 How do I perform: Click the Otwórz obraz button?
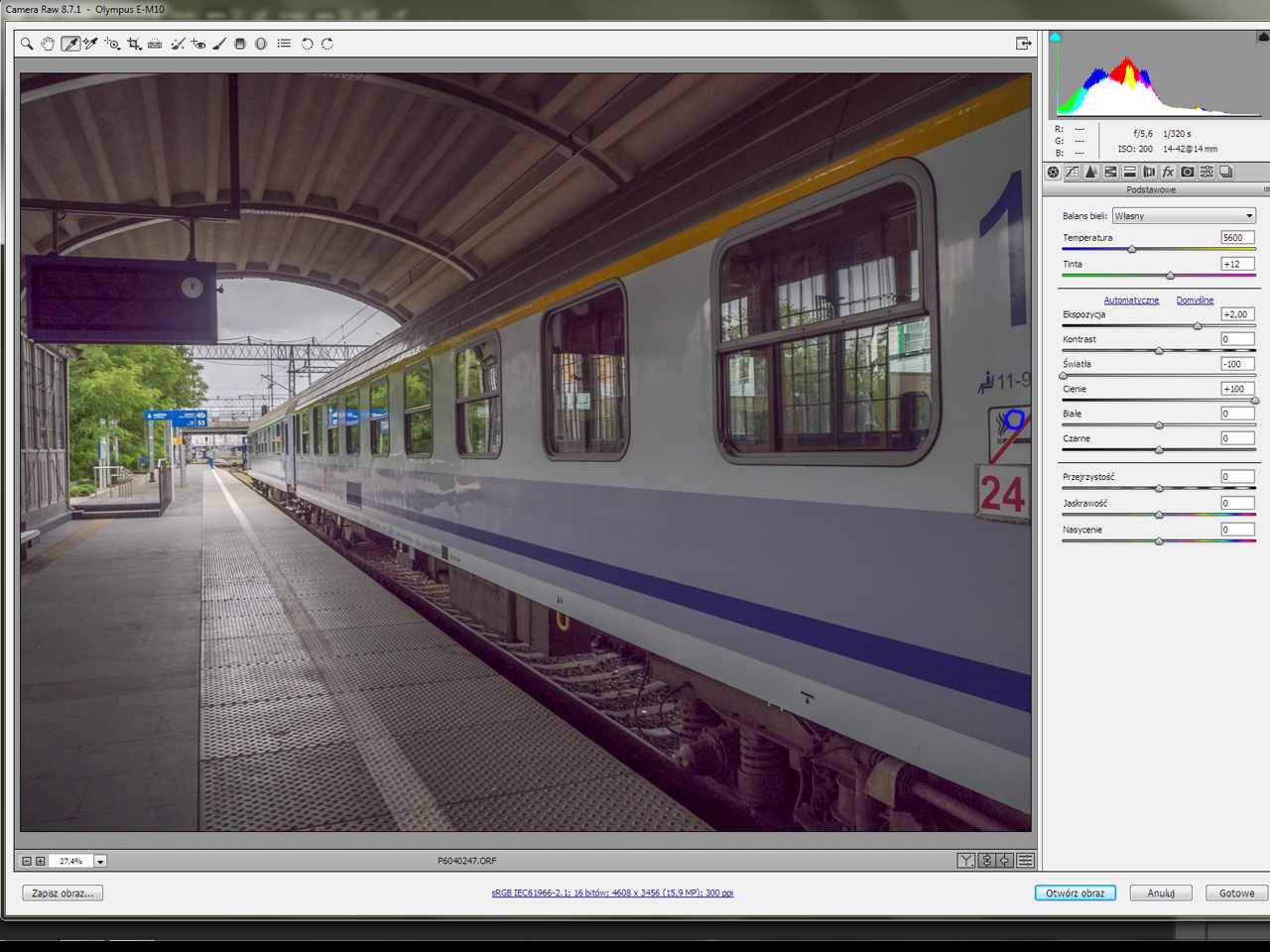click(x=1075, y=893)
